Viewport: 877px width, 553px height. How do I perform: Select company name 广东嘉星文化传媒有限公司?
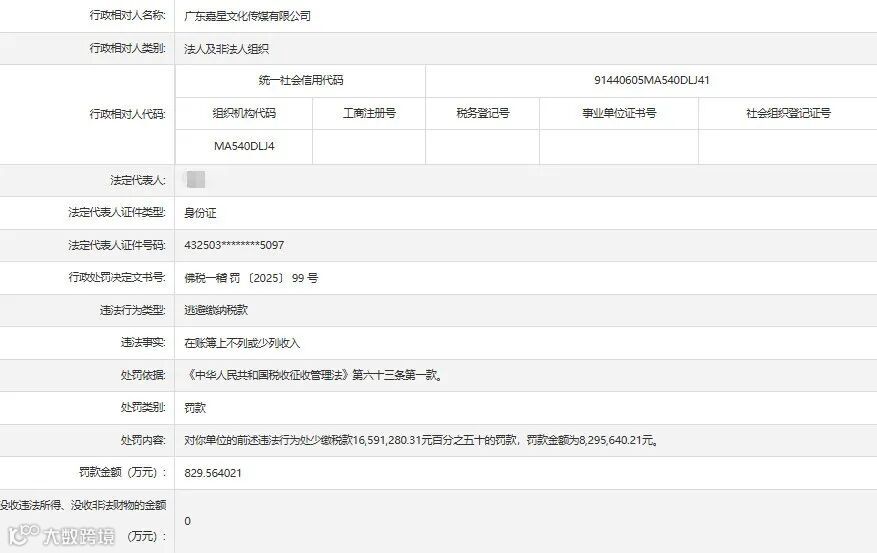247,16
